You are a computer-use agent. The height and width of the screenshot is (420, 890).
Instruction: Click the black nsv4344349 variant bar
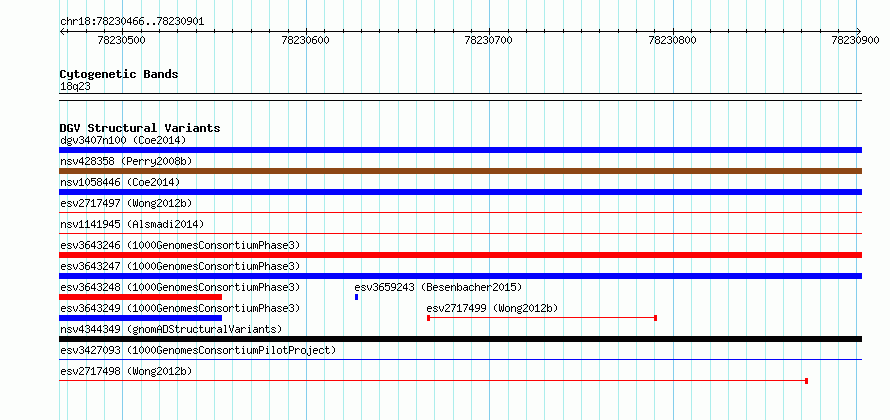tap(460, 339)
